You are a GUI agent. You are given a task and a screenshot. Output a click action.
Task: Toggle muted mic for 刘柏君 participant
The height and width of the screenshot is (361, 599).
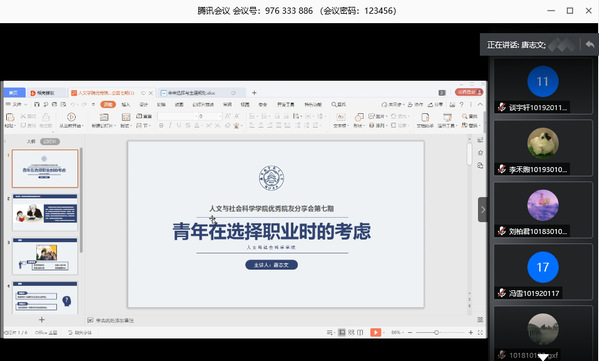coord(502,231)
